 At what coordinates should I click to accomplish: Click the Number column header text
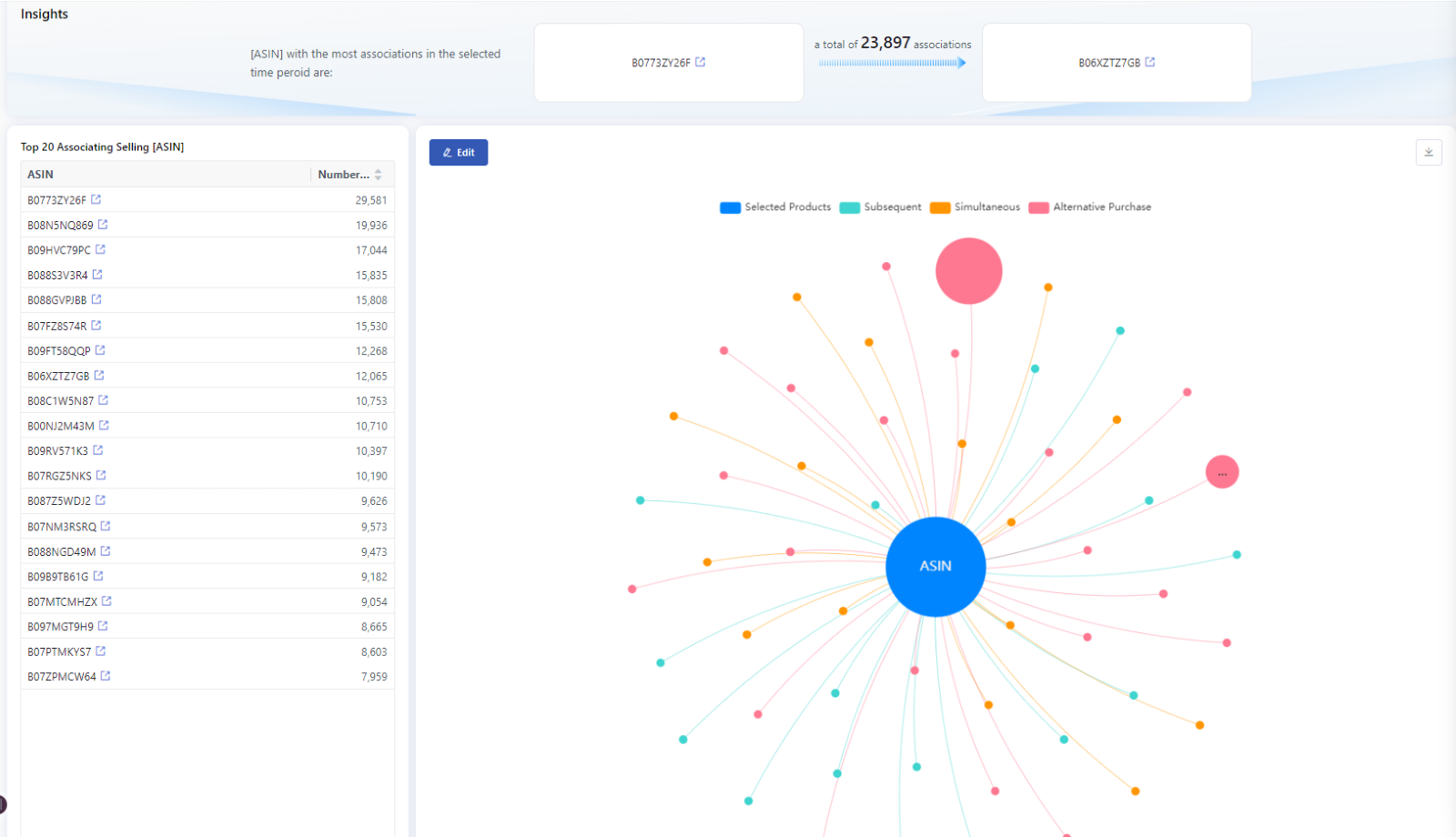point(343,175)
